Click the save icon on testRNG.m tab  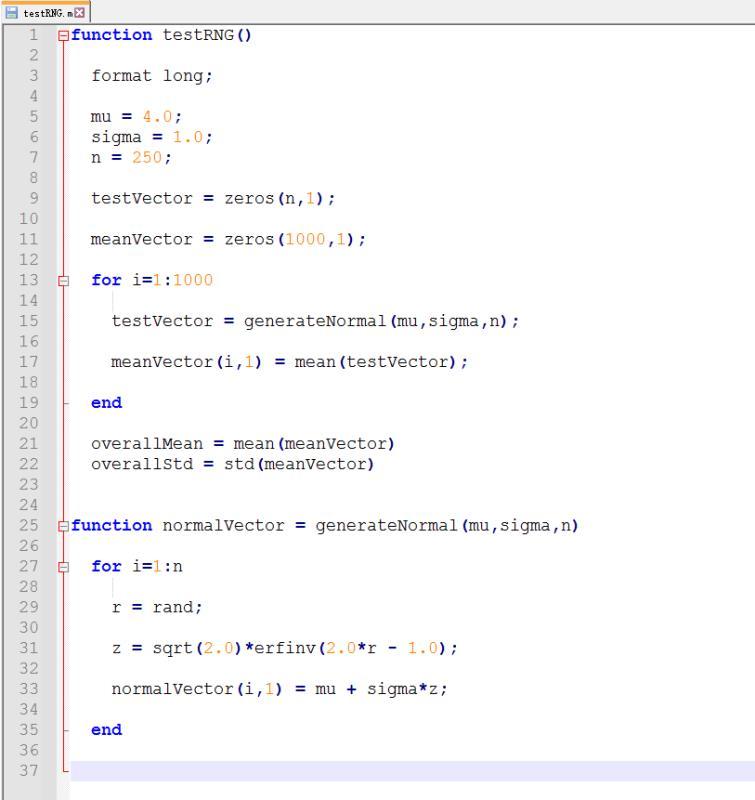(x=12, y=12)
